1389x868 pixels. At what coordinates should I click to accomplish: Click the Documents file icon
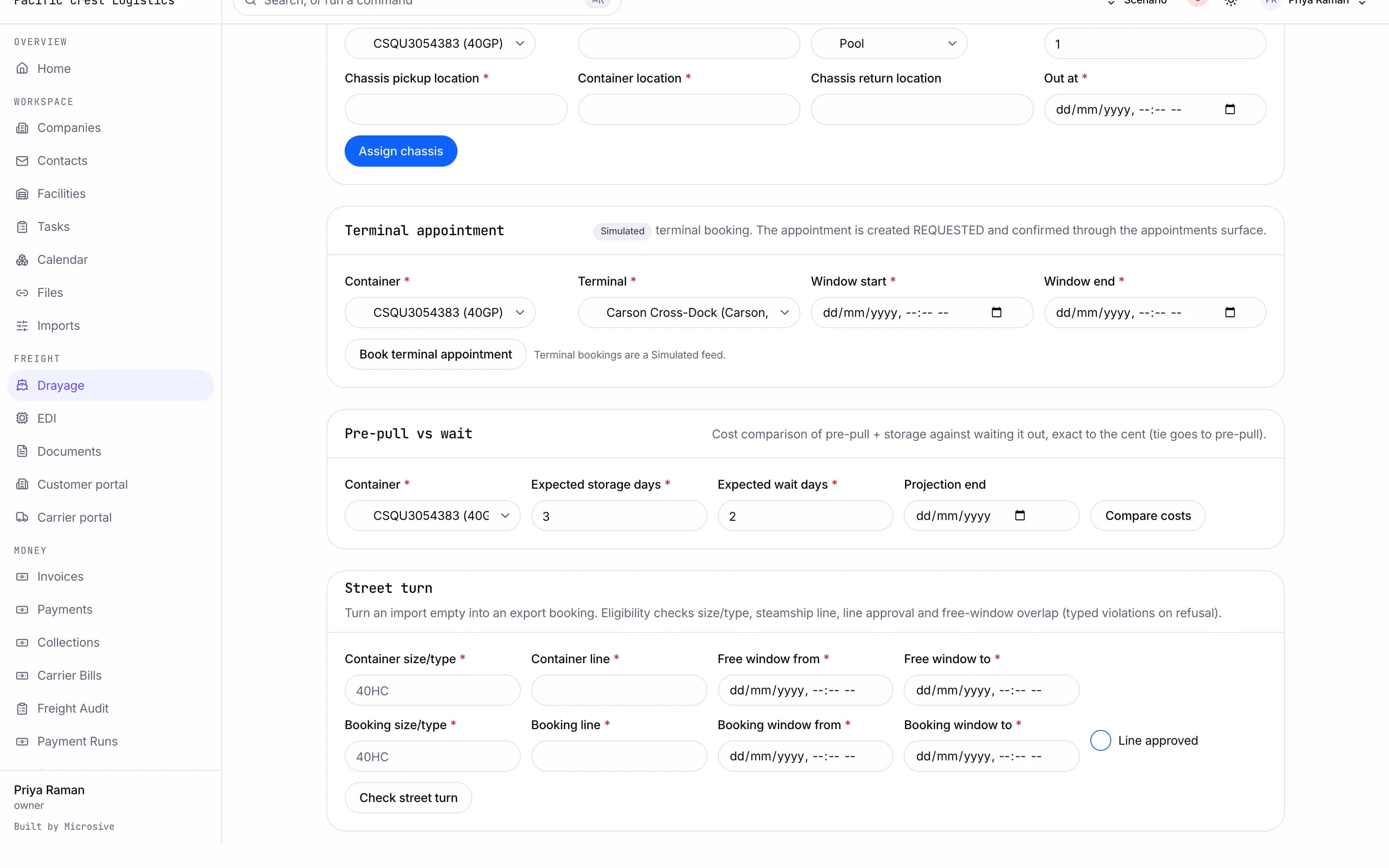(22, 451)
